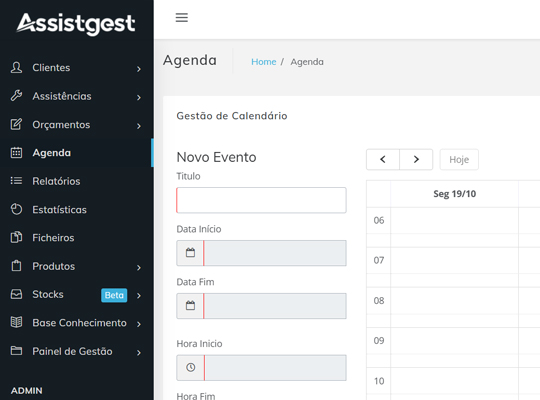Click the Beta badge next to Stocks
The width and height of the screenshot is (540, 400).
tap(114, 295)
